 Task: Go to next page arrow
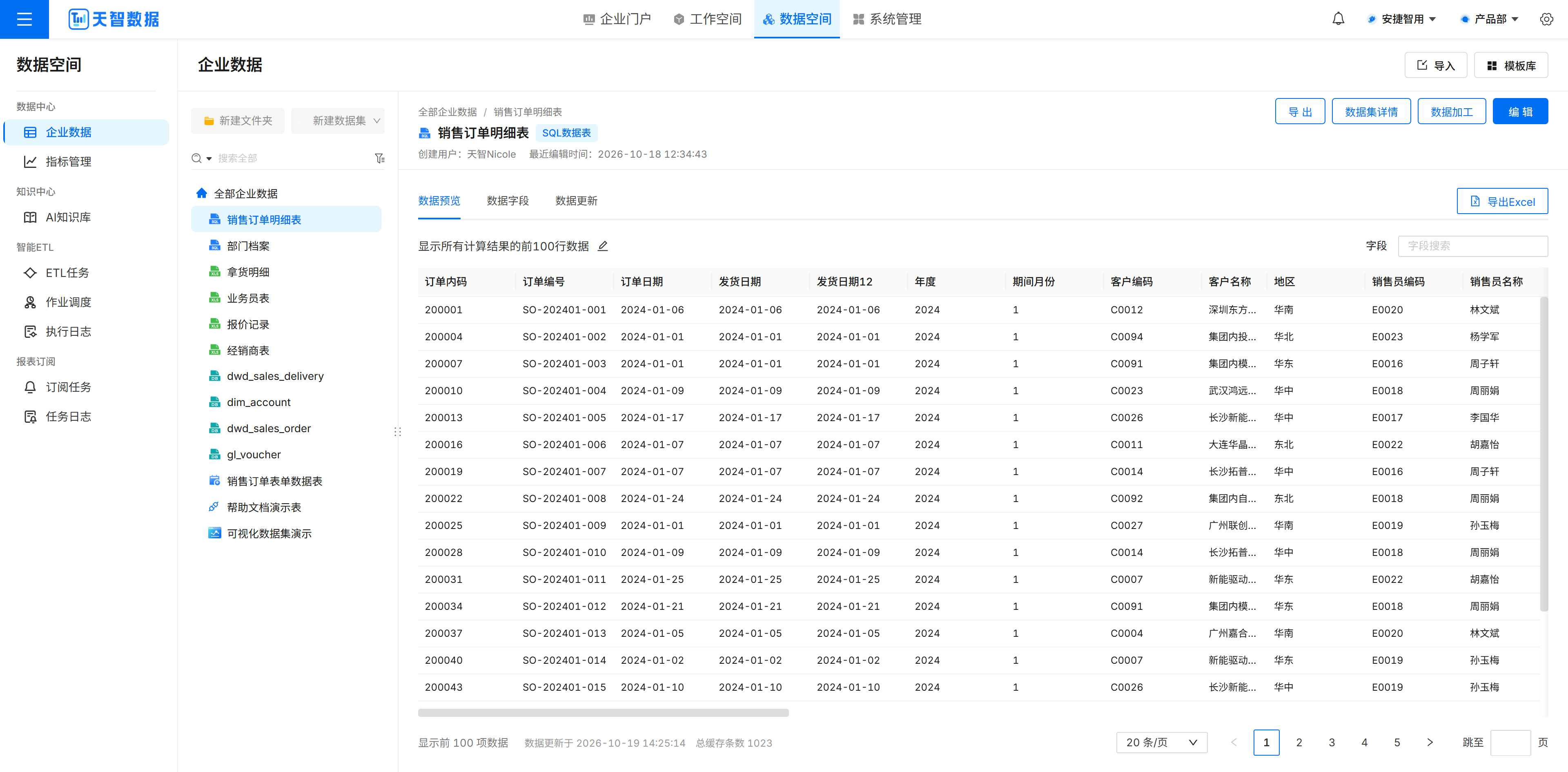[1430, 742]
